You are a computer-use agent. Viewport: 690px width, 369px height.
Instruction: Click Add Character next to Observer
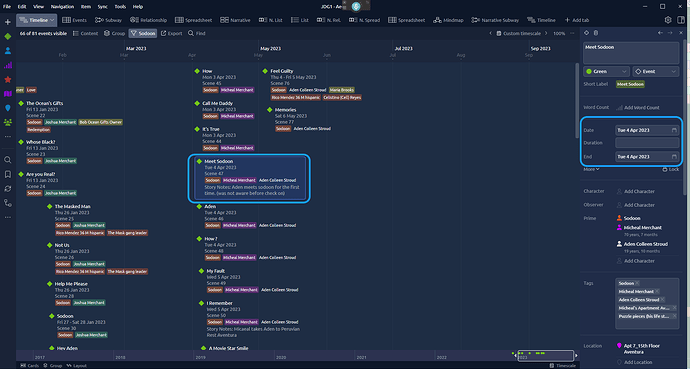pos(636,205)
